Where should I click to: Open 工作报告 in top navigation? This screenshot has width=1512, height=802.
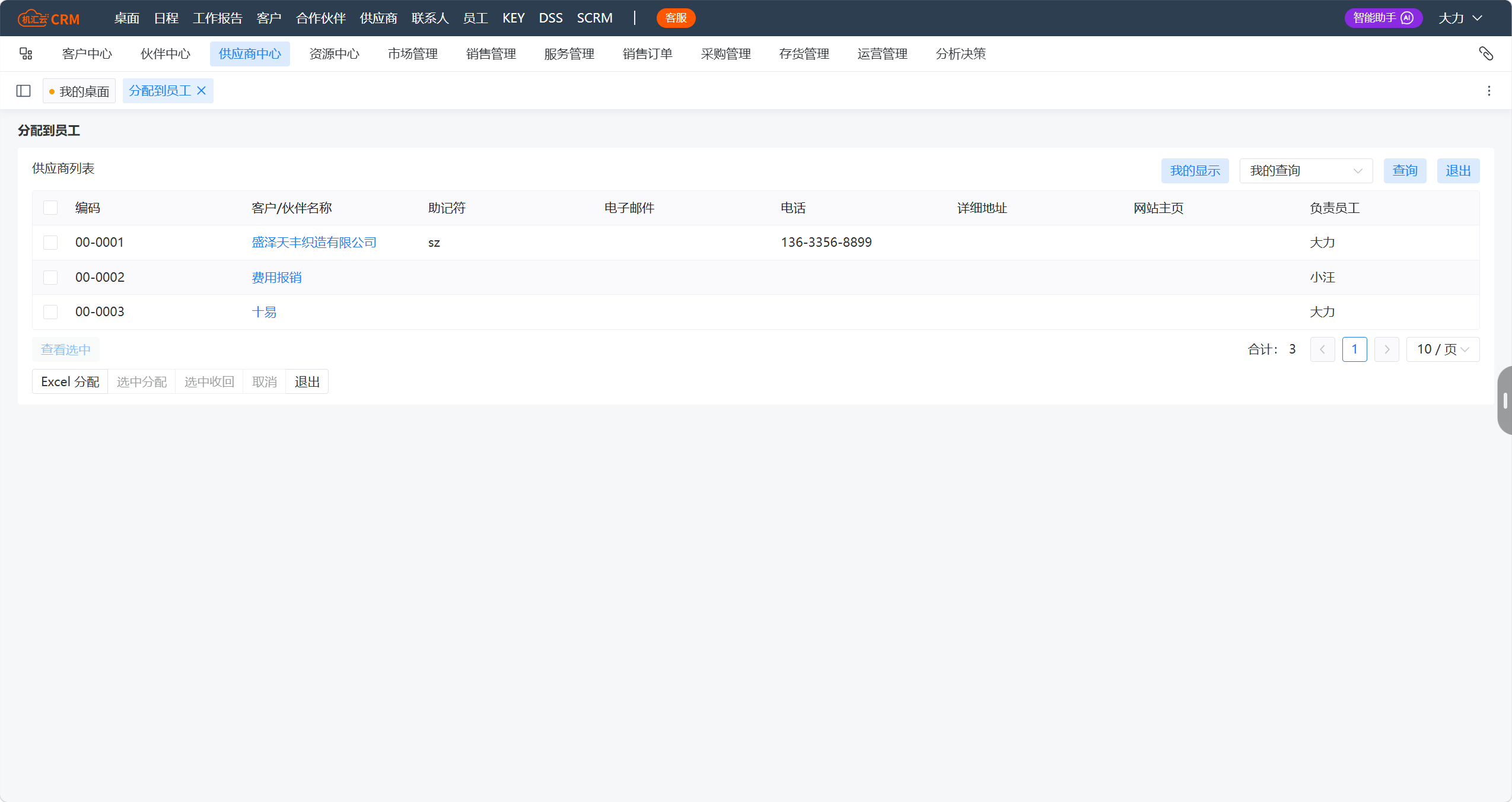pos(218,18)
